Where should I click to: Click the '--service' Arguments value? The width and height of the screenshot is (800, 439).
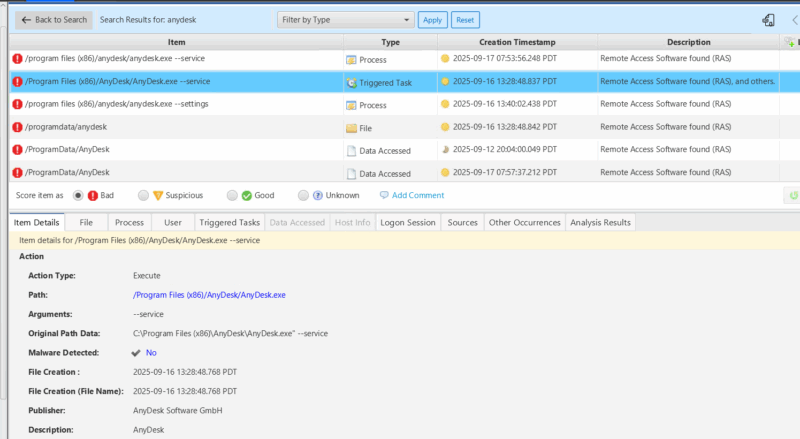click(148, 314)
